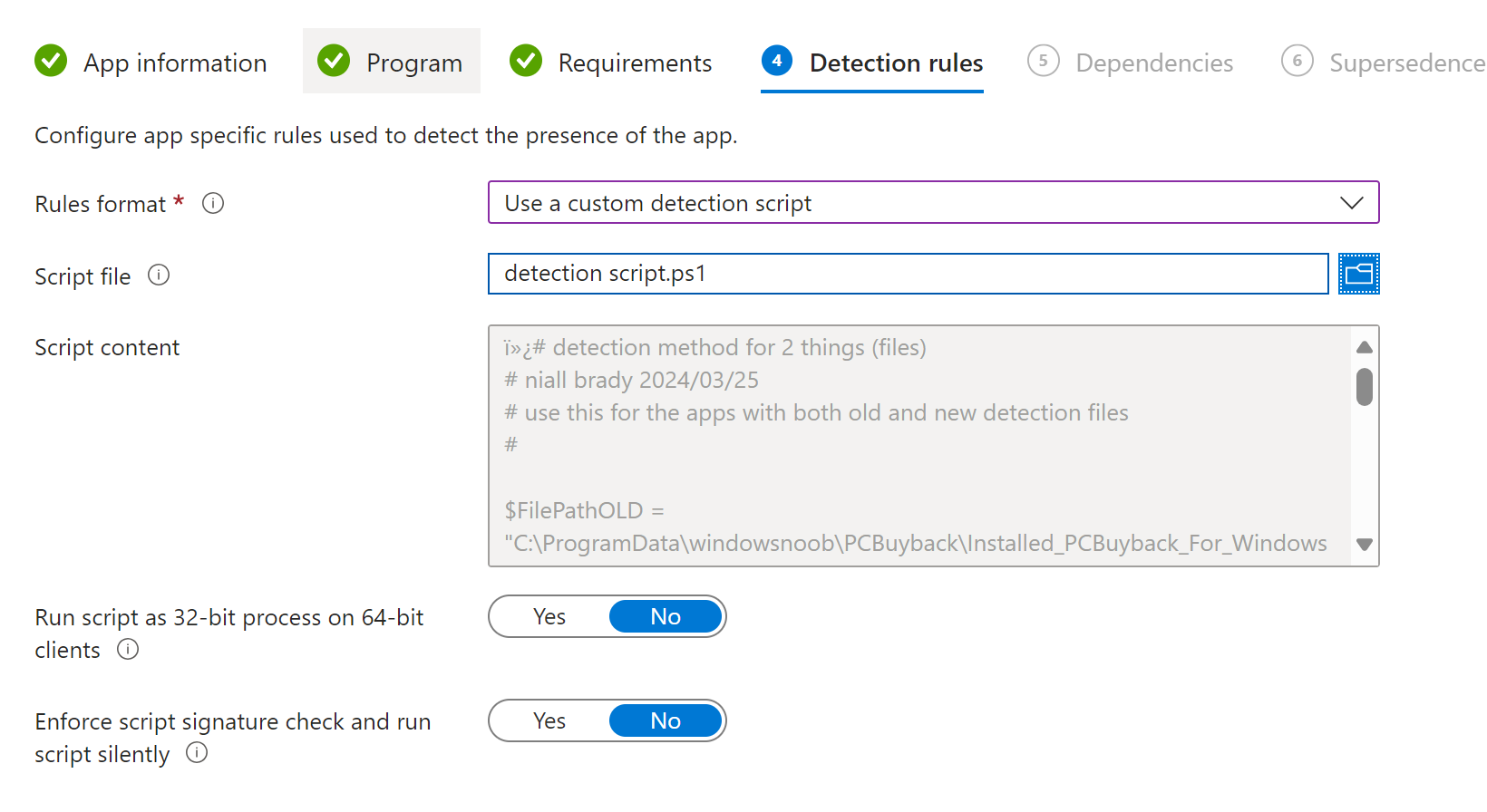Select the Detection rules tab
This screenshot has width=1487, height=812.
pos(872,62)
